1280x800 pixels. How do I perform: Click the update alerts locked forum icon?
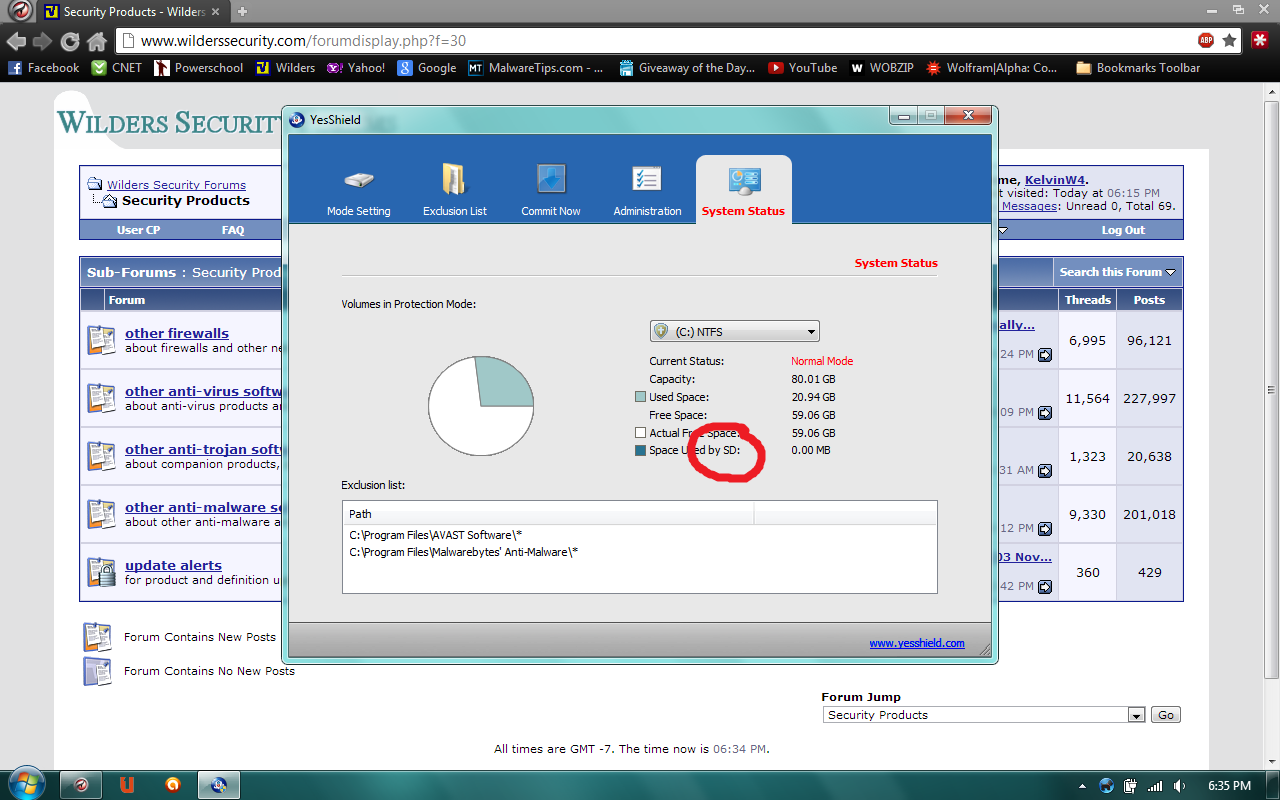[x=101, y=572]
